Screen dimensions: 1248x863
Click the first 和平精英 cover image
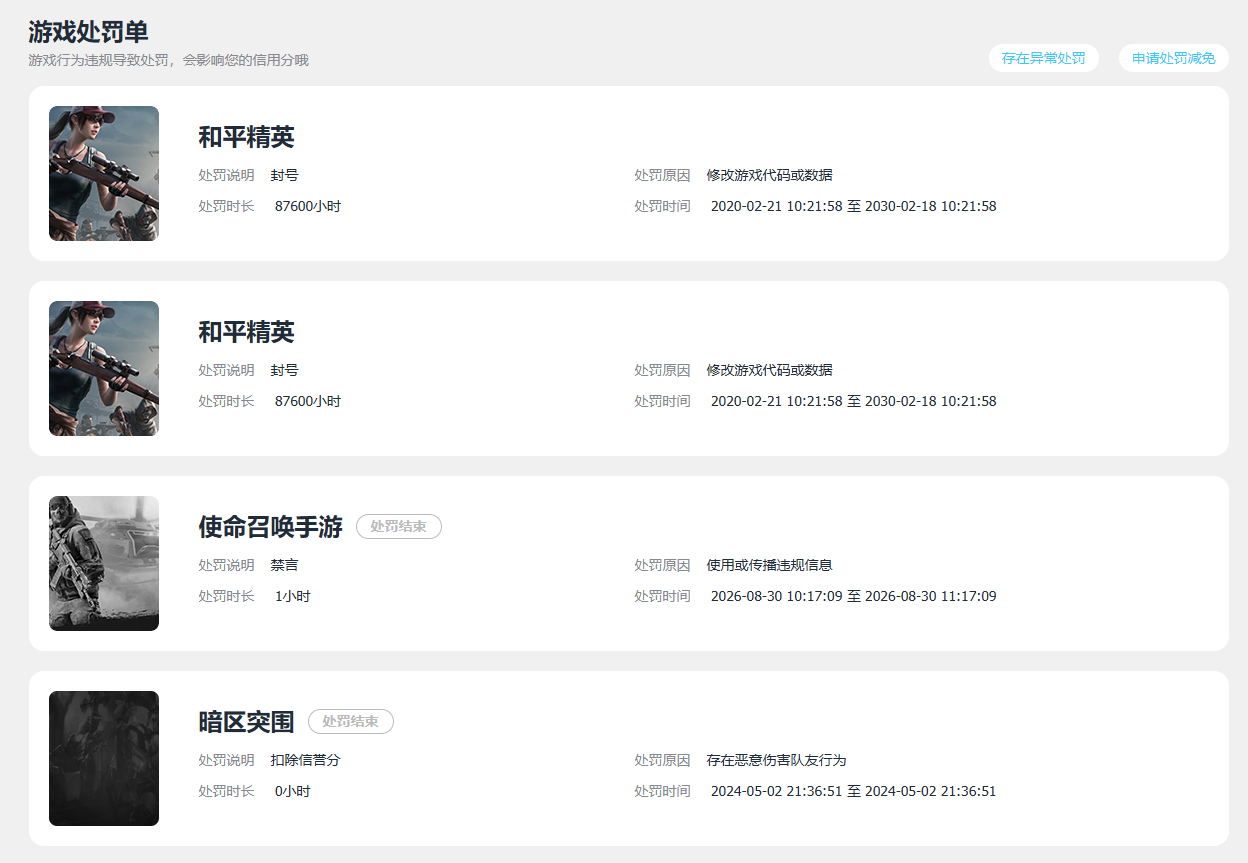tap(104, 173)
